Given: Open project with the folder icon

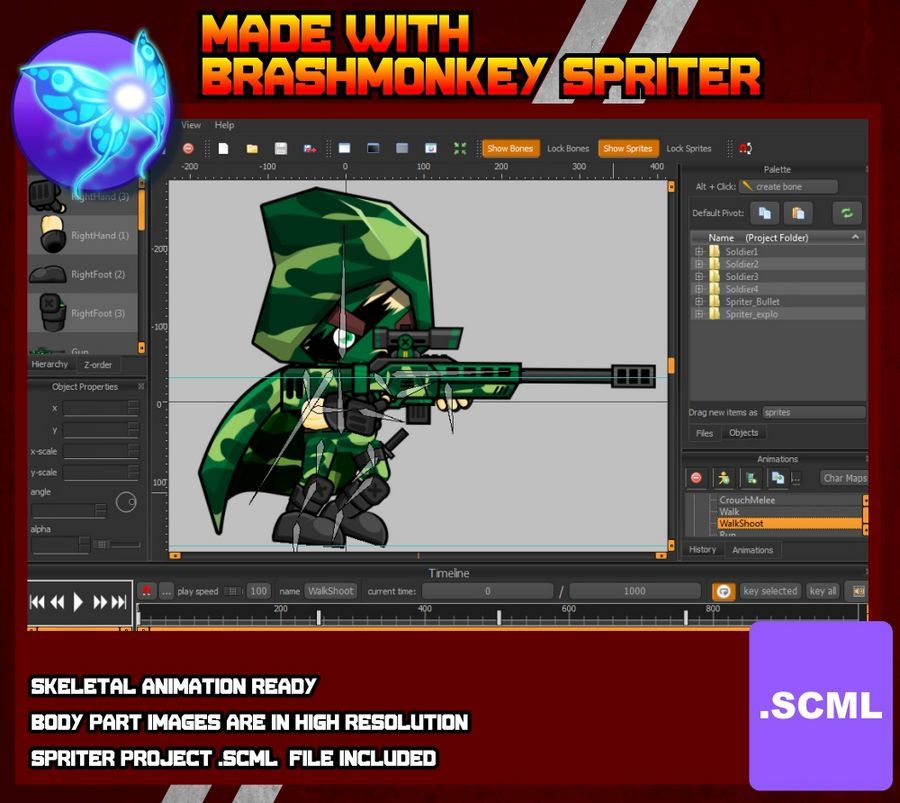Looking at the screenshot, I should click(x=252, y=149).
